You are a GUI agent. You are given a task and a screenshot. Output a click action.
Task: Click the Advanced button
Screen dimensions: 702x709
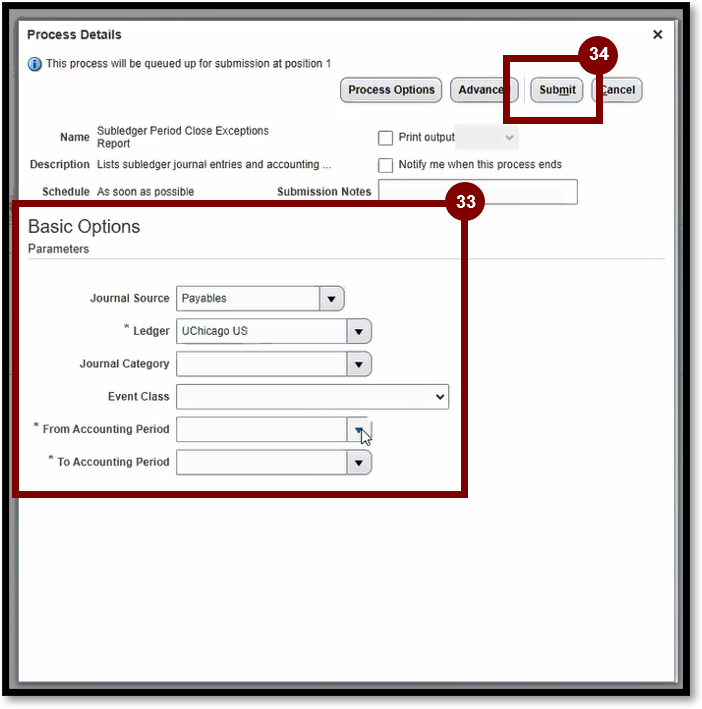click(481, 90)
